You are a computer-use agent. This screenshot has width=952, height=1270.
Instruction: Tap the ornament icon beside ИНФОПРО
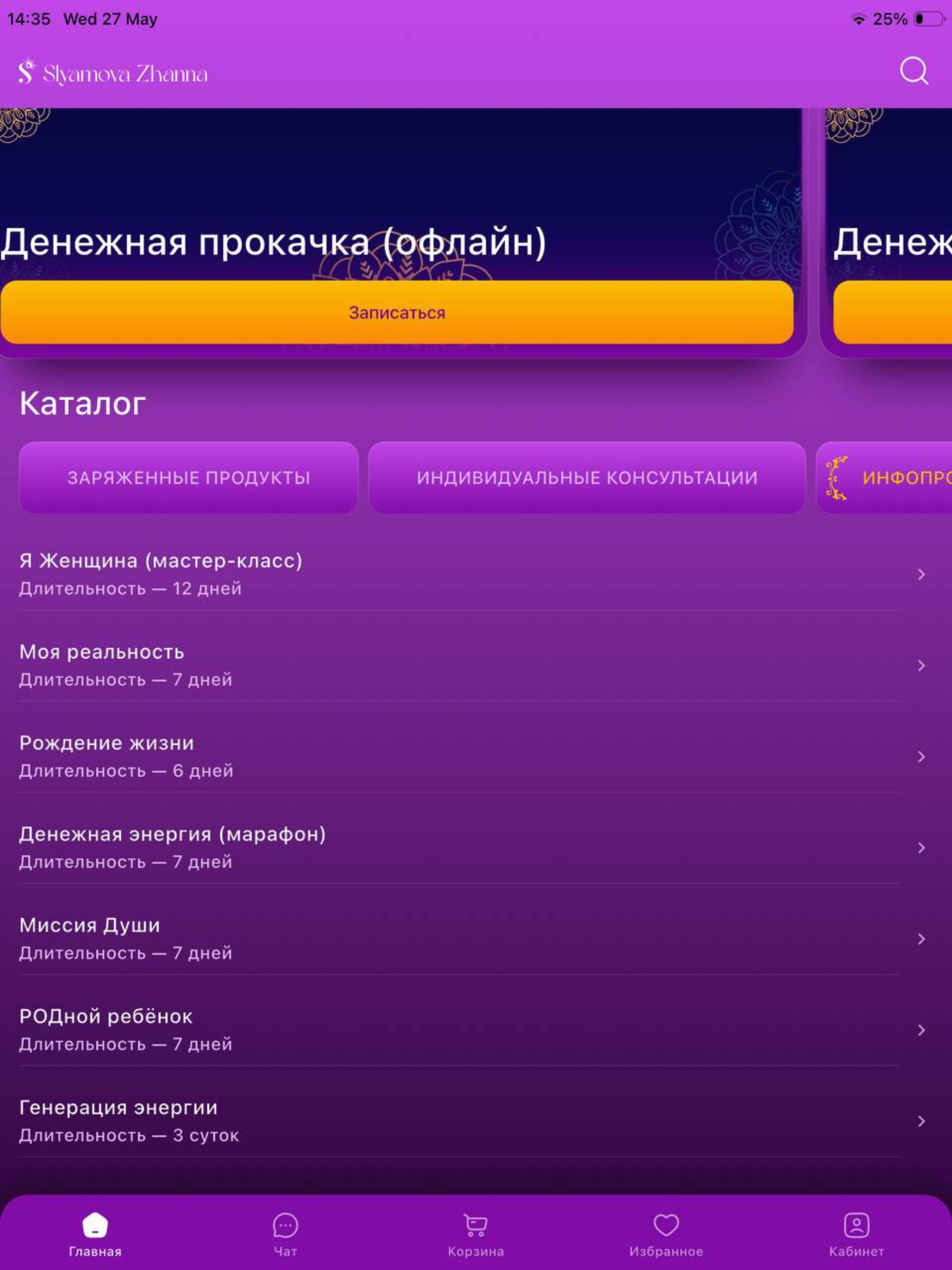(837, 478)
